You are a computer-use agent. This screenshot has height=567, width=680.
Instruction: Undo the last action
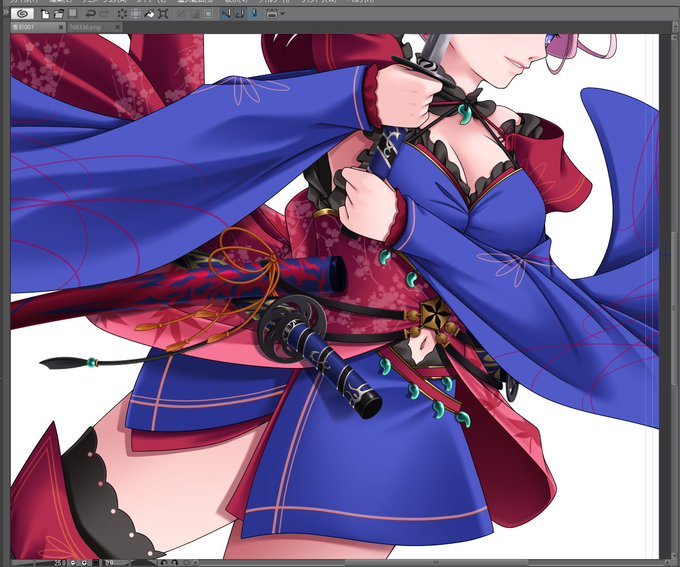pyautogui.click(x=90, y=14)
